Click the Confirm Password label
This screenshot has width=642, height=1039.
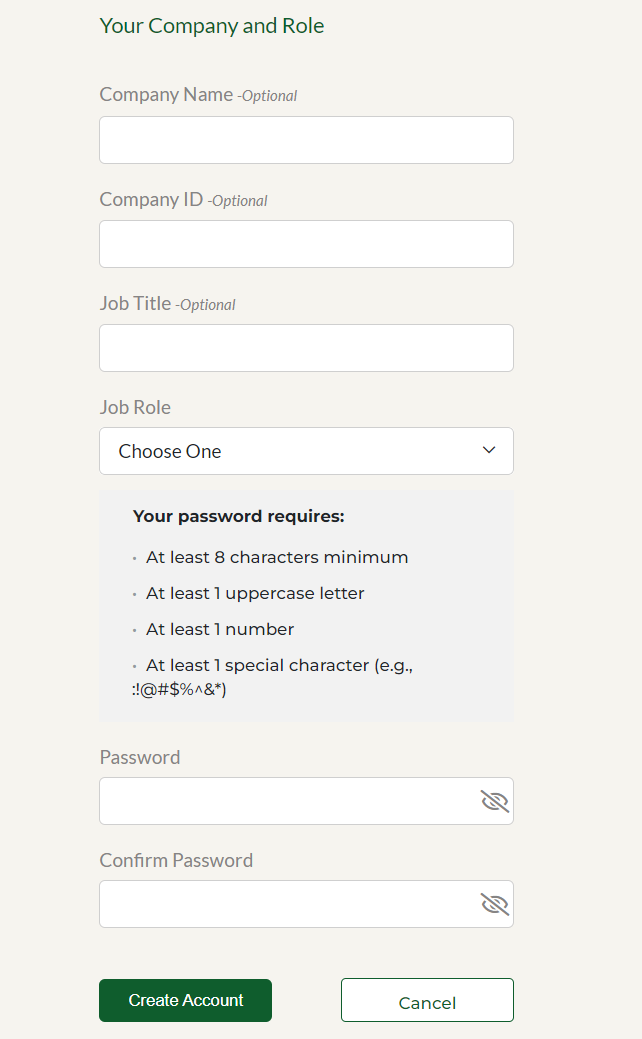[176, 860]
